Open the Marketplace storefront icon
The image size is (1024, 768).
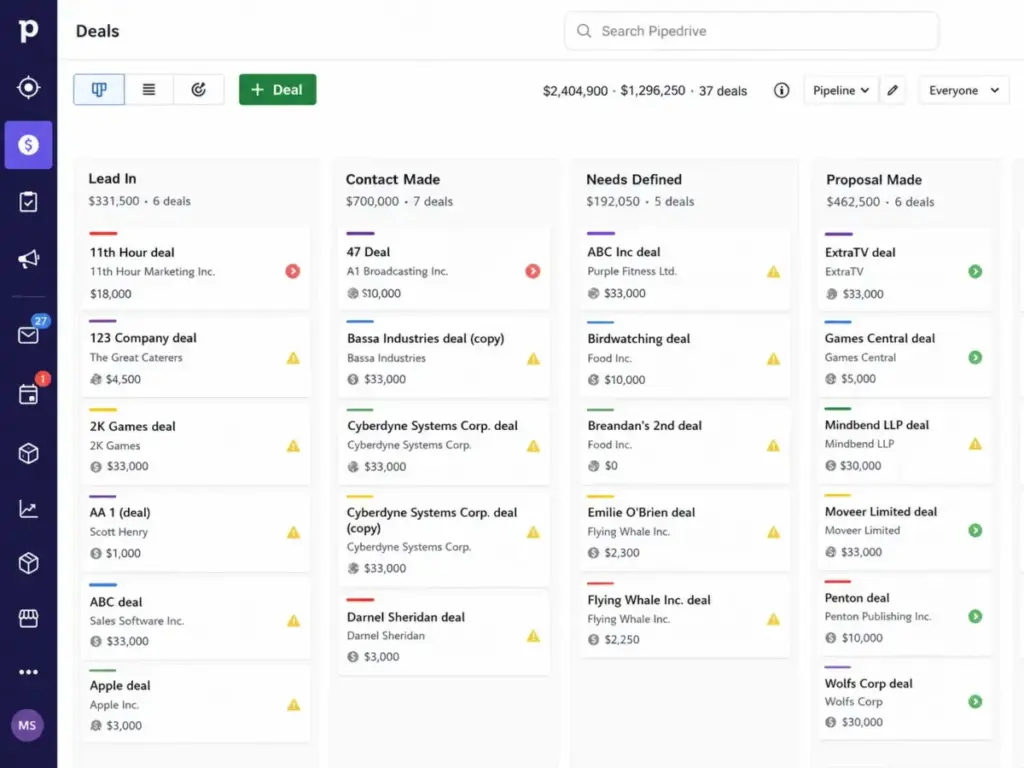[x=28, y=618]
